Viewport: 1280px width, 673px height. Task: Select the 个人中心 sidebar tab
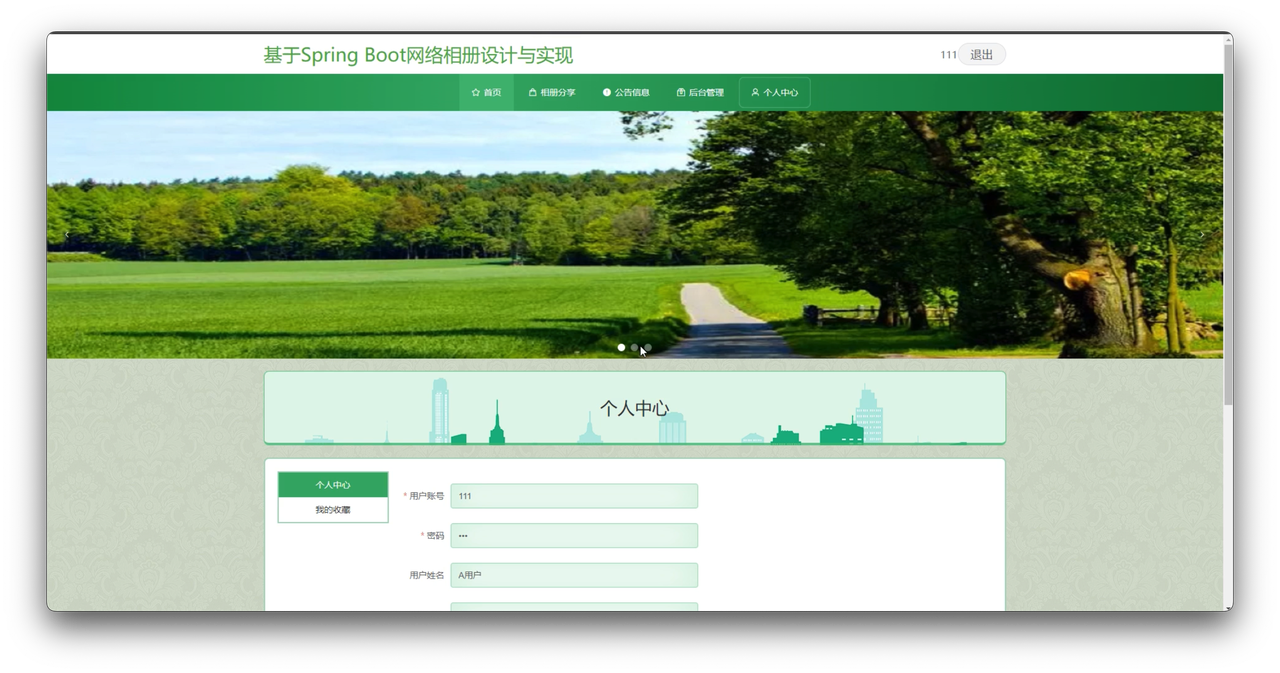(332, 484)
